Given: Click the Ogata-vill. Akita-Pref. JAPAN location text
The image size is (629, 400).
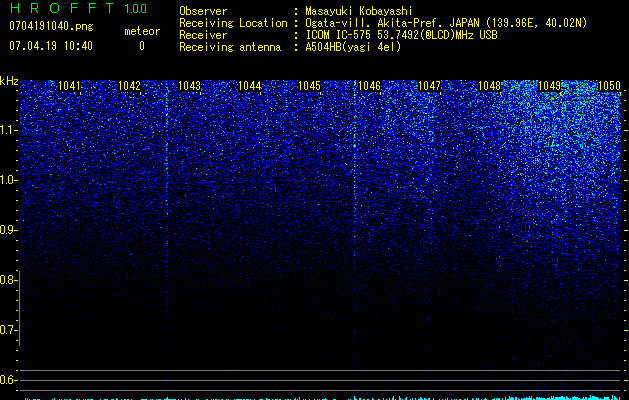Looking at the screenshot, I should tap(446, 23).
